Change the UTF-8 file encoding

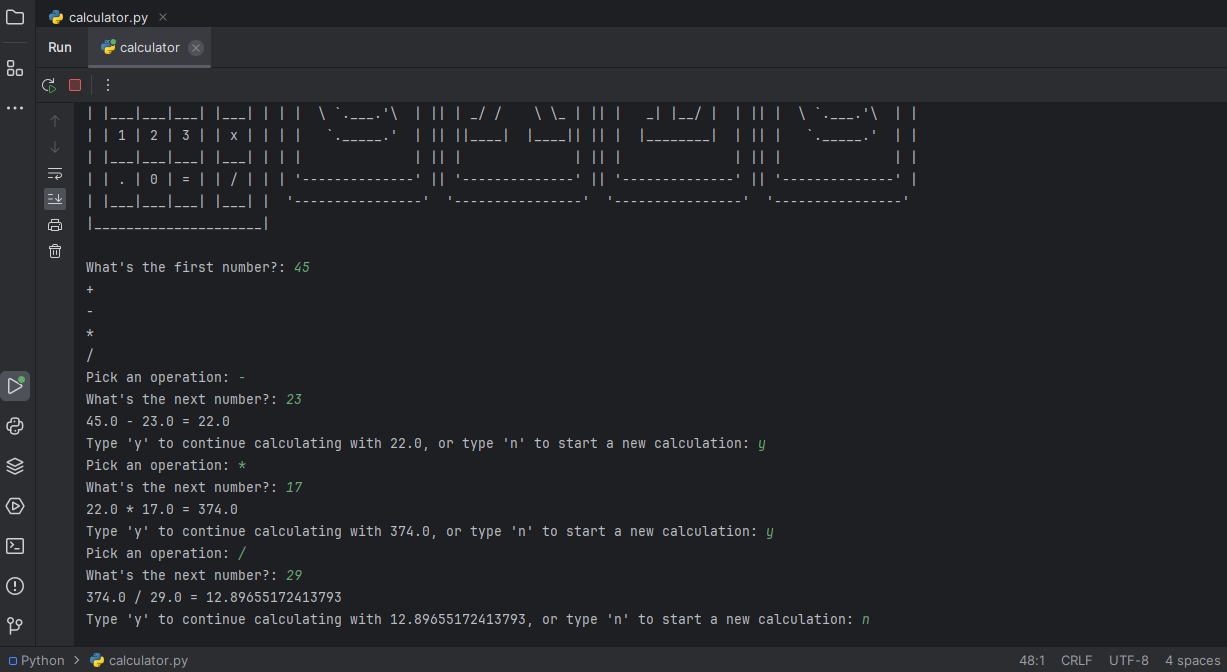pyautogui.click(x=1128, y=660)
